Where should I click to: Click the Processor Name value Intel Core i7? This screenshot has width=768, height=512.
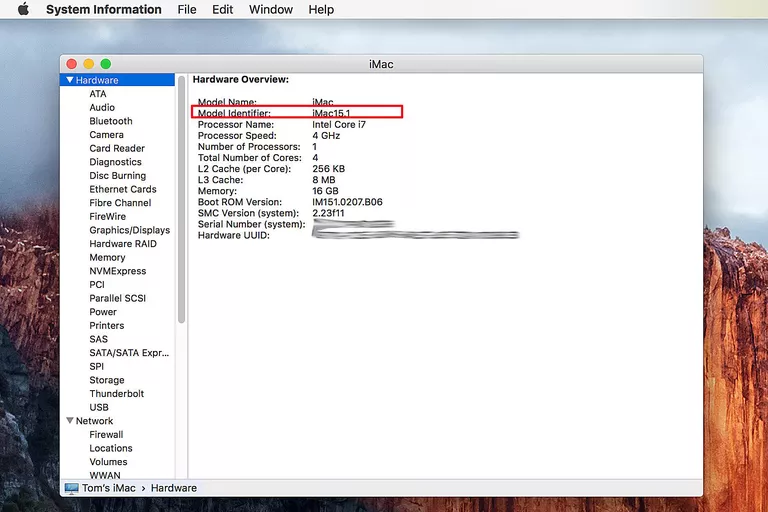(339, 124)
